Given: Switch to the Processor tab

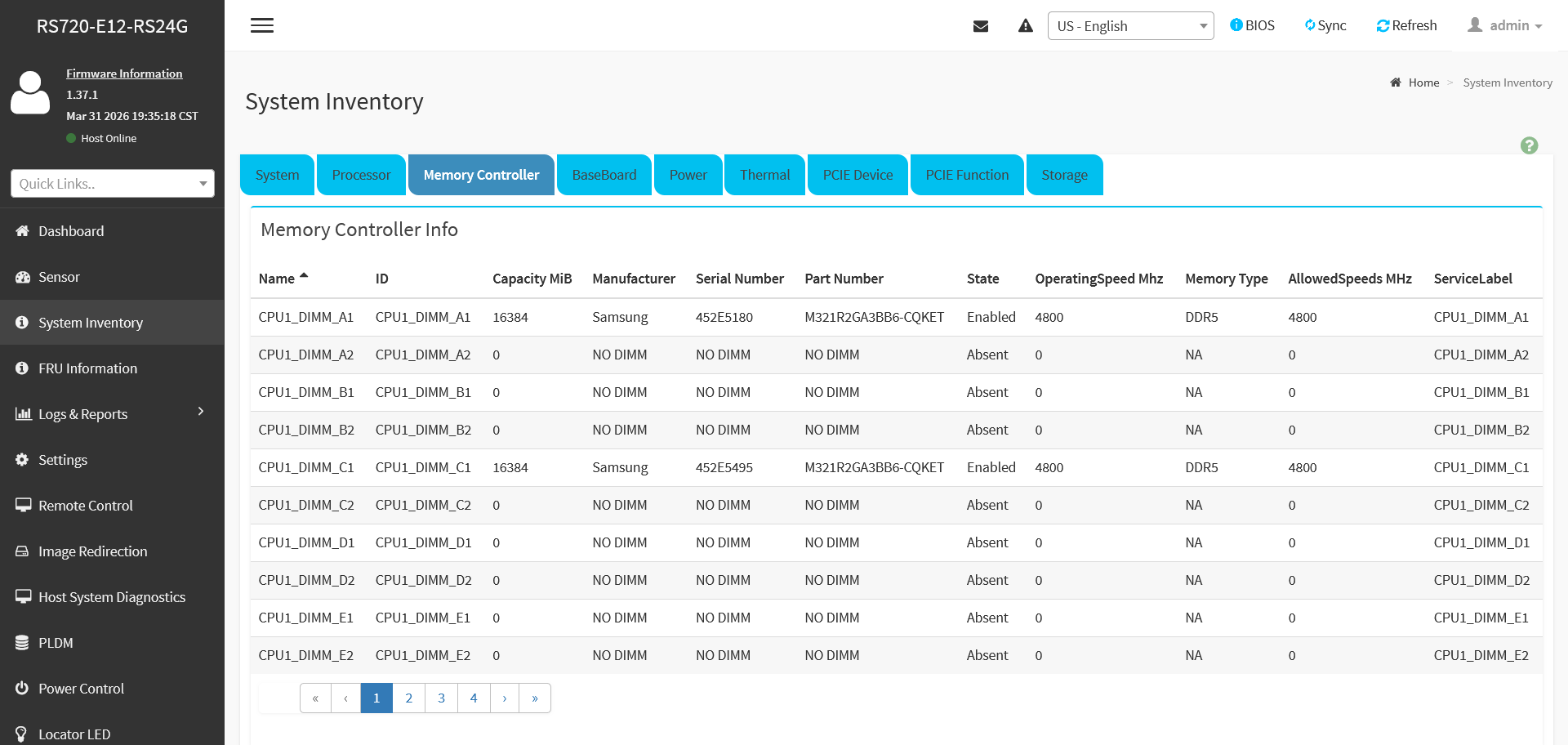Looking at the screenshot, I should 361,175.
